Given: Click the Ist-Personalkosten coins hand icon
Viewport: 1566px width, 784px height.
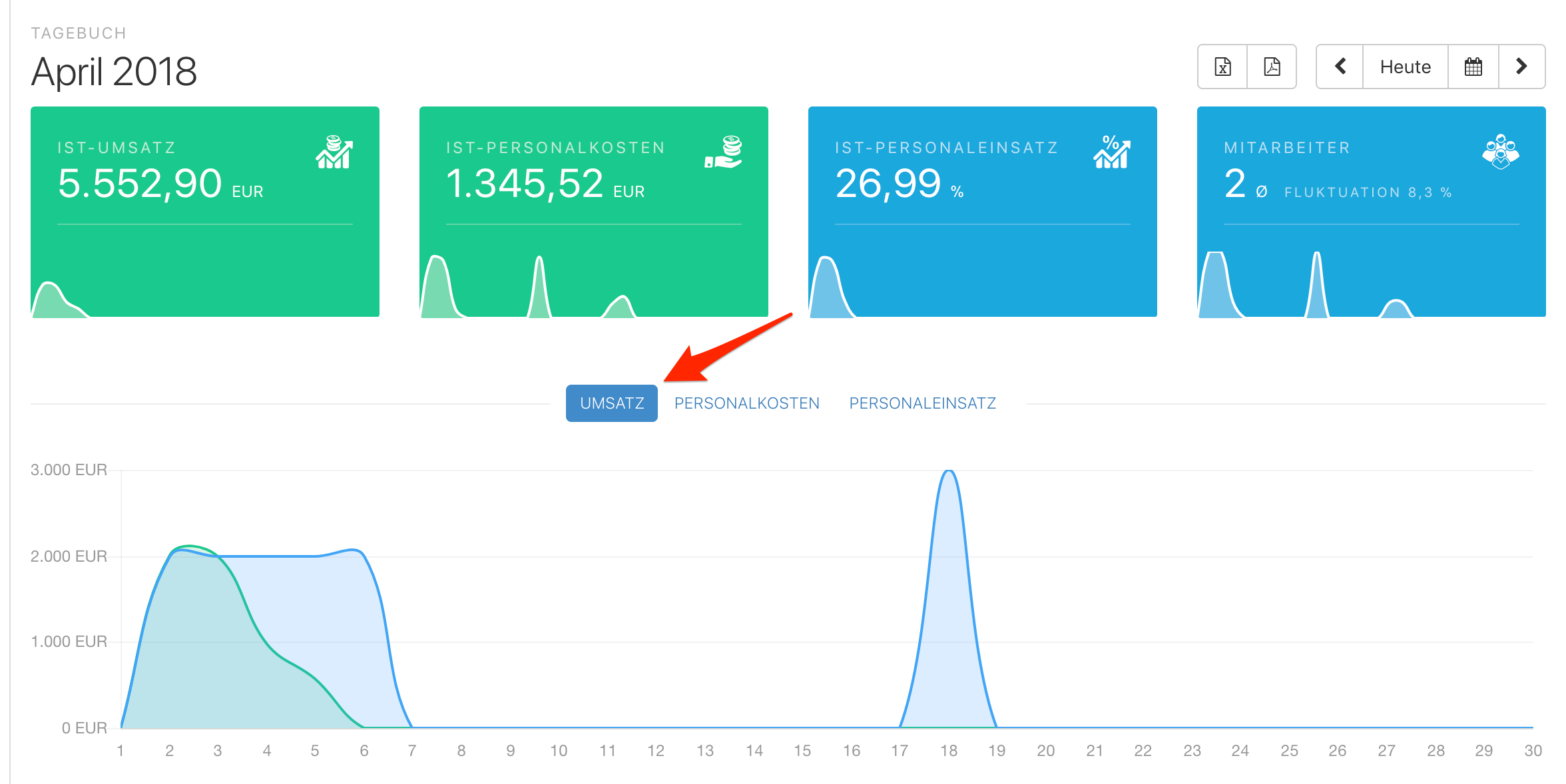Looking at the screenshot, I should pyautogui.click(x=724, y=152).
